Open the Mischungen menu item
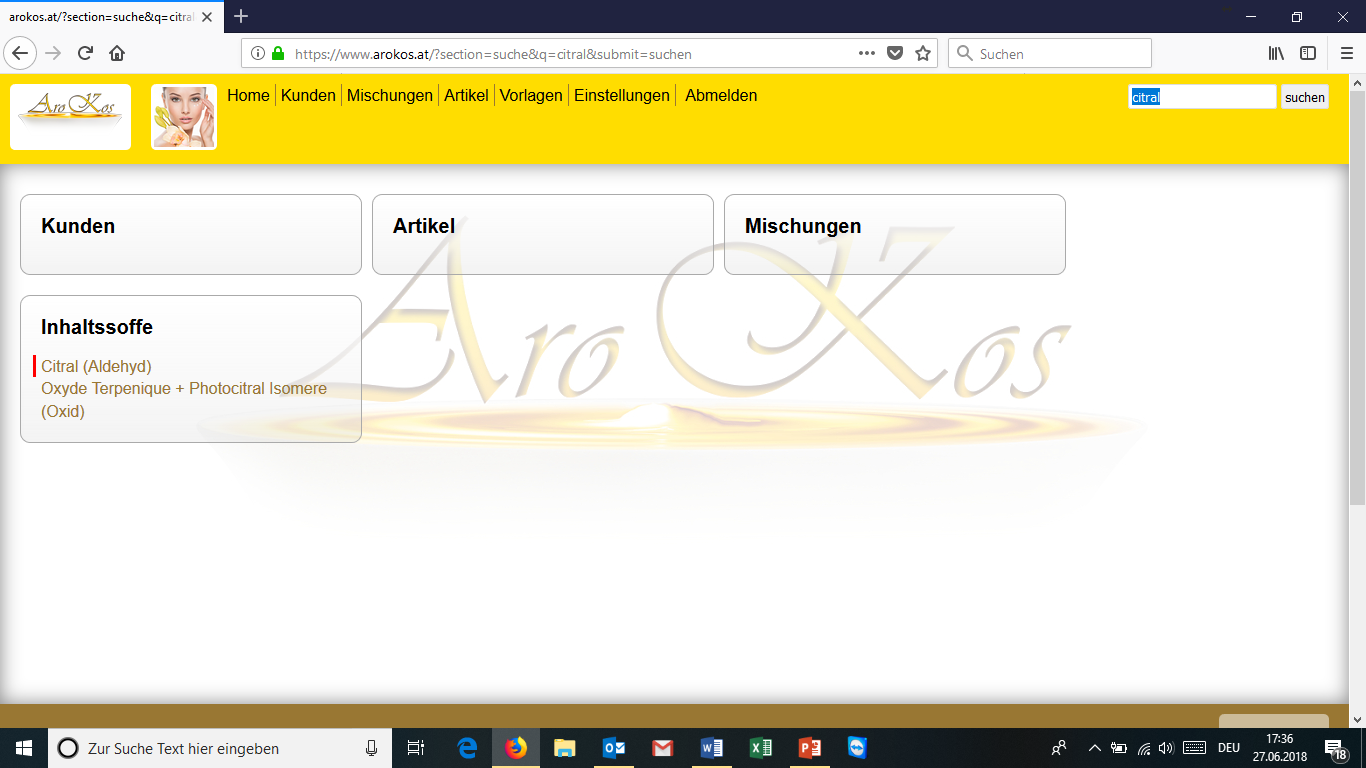Image resolution: width=1366 pixels, height=768 pixels. click(390, 96)
